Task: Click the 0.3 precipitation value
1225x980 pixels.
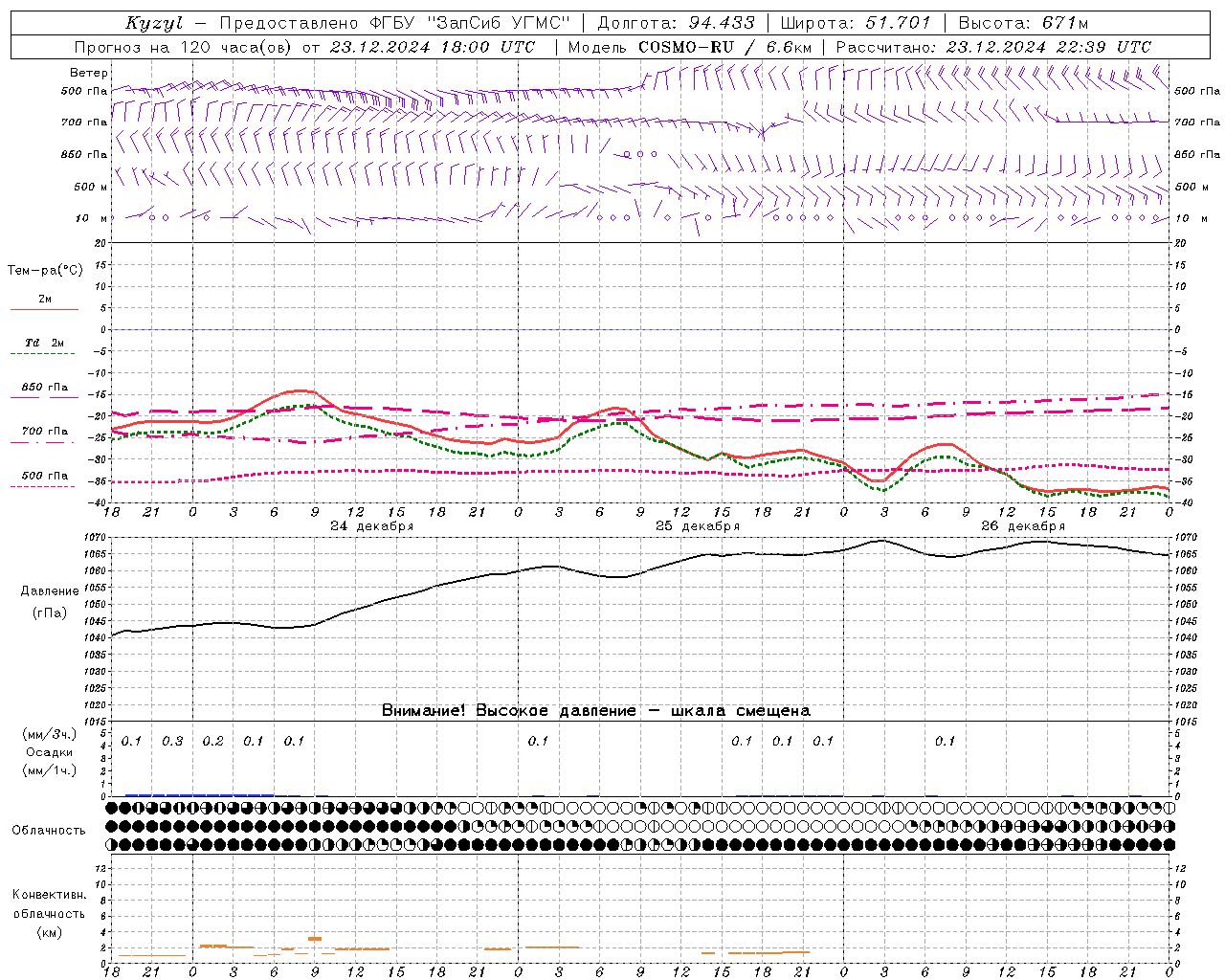Action: pyautogui.click(x=172, y=742)
